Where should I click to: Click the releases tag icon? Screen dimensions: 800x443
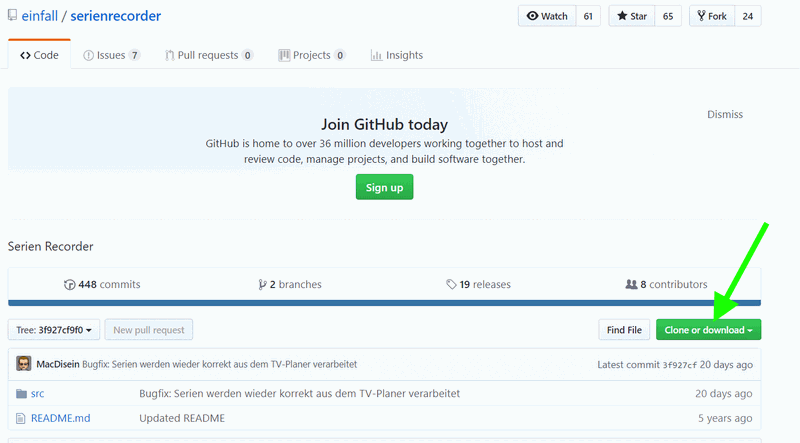[451, 284]
